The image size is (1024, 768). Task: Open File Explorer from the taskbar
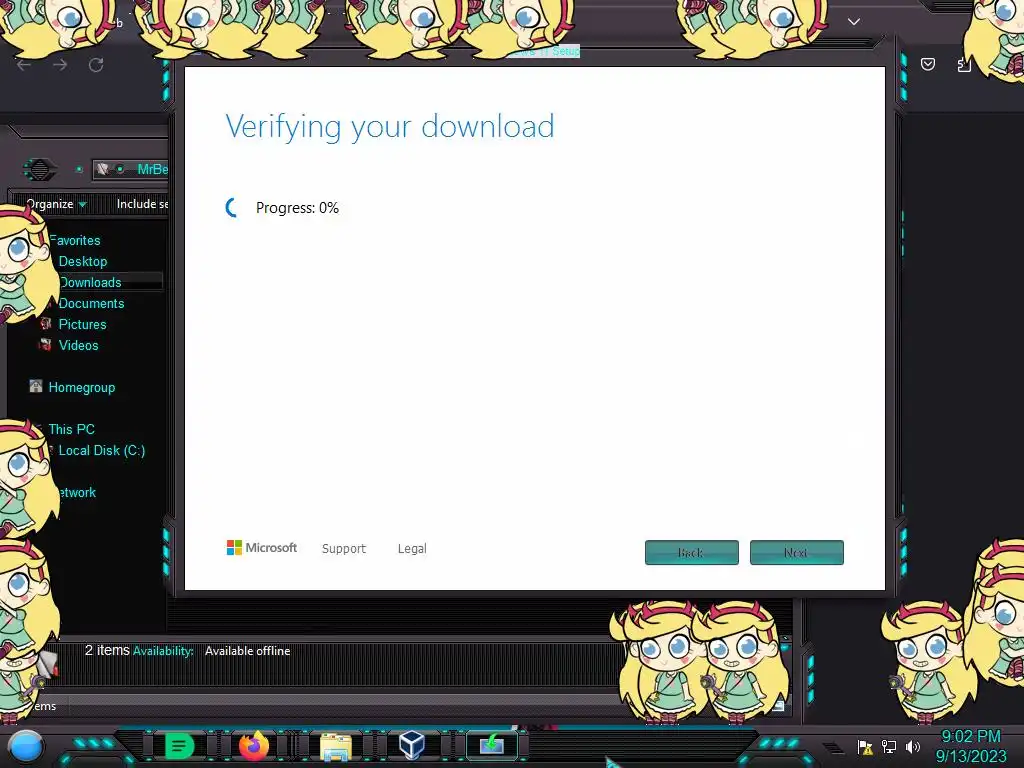click(336, 747)
